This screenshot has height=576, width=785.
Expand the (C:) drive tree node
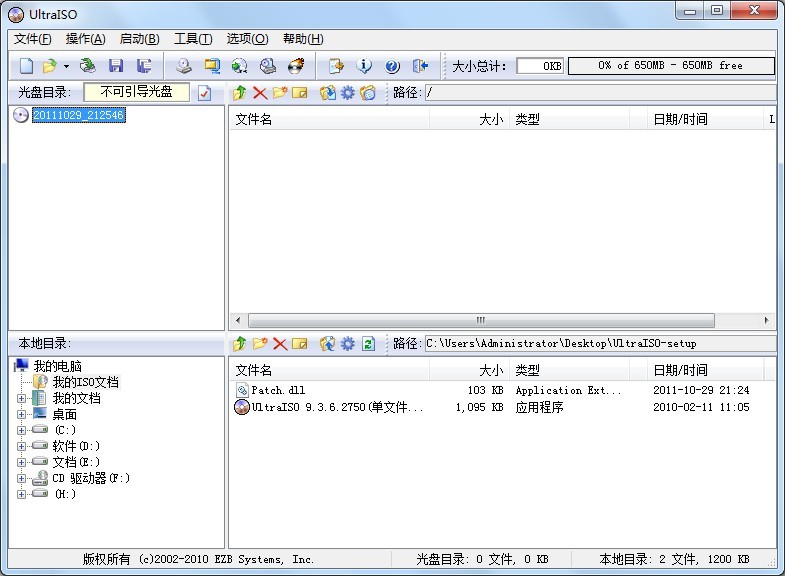[22, 430]
